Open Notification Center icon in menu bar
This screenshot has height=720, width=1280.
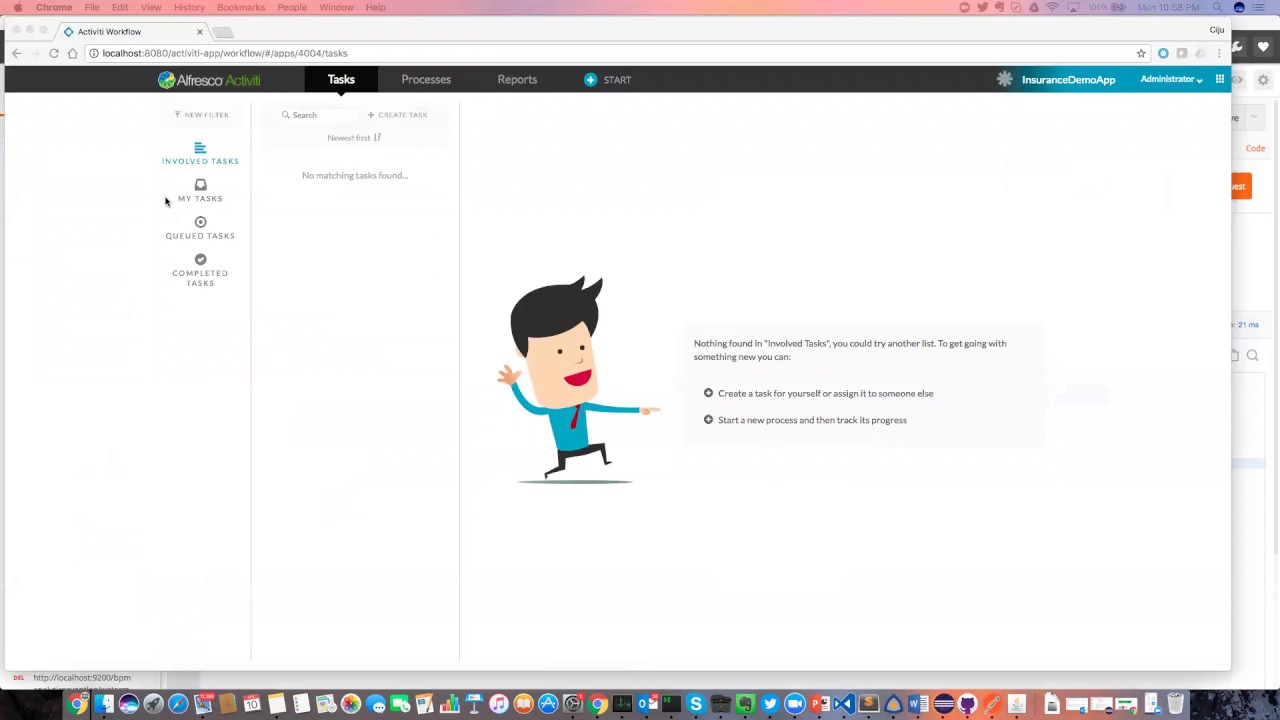click(1259, 7)
